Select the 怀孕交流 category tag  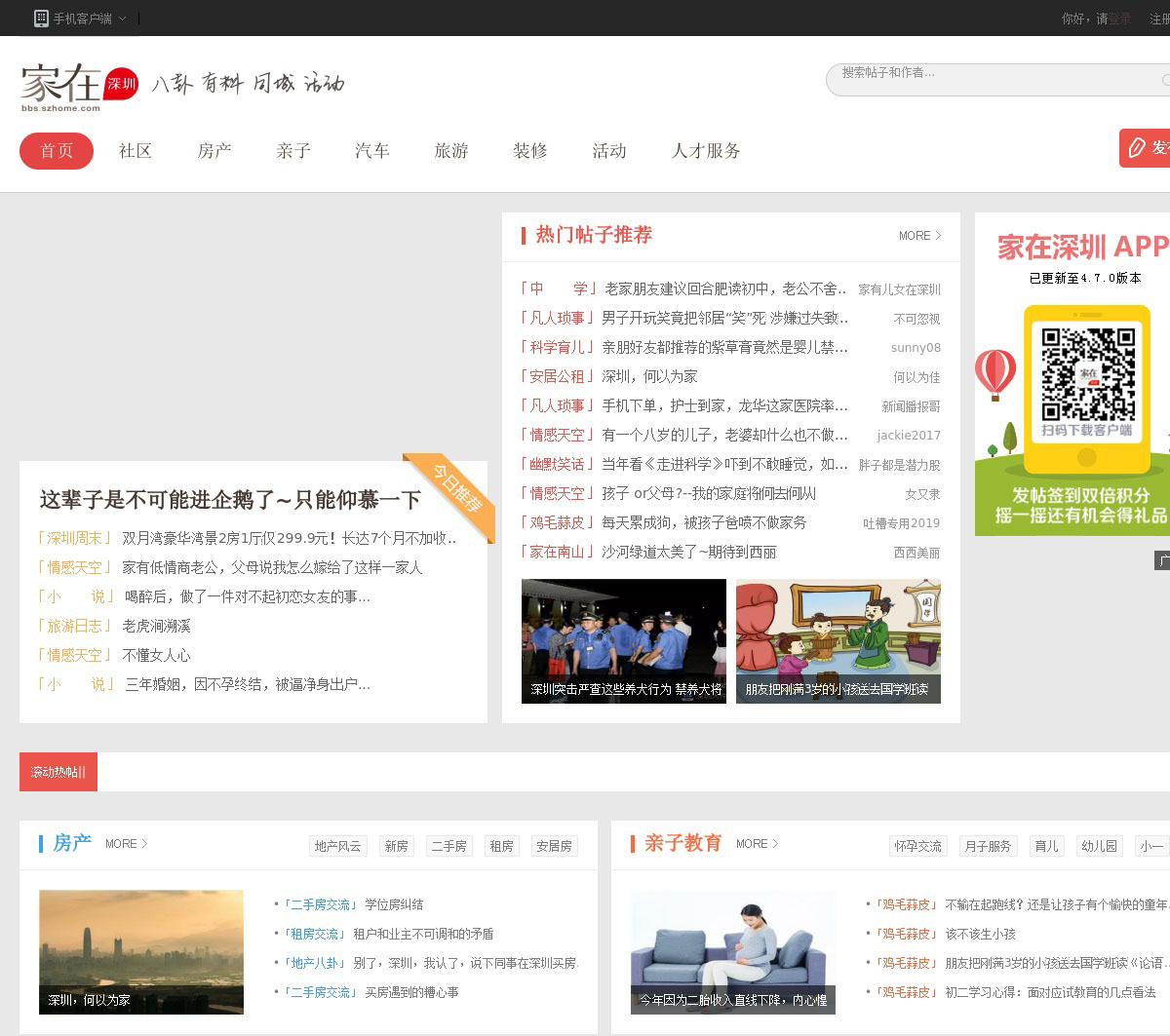pyautogui.click(x=917, y=846)
